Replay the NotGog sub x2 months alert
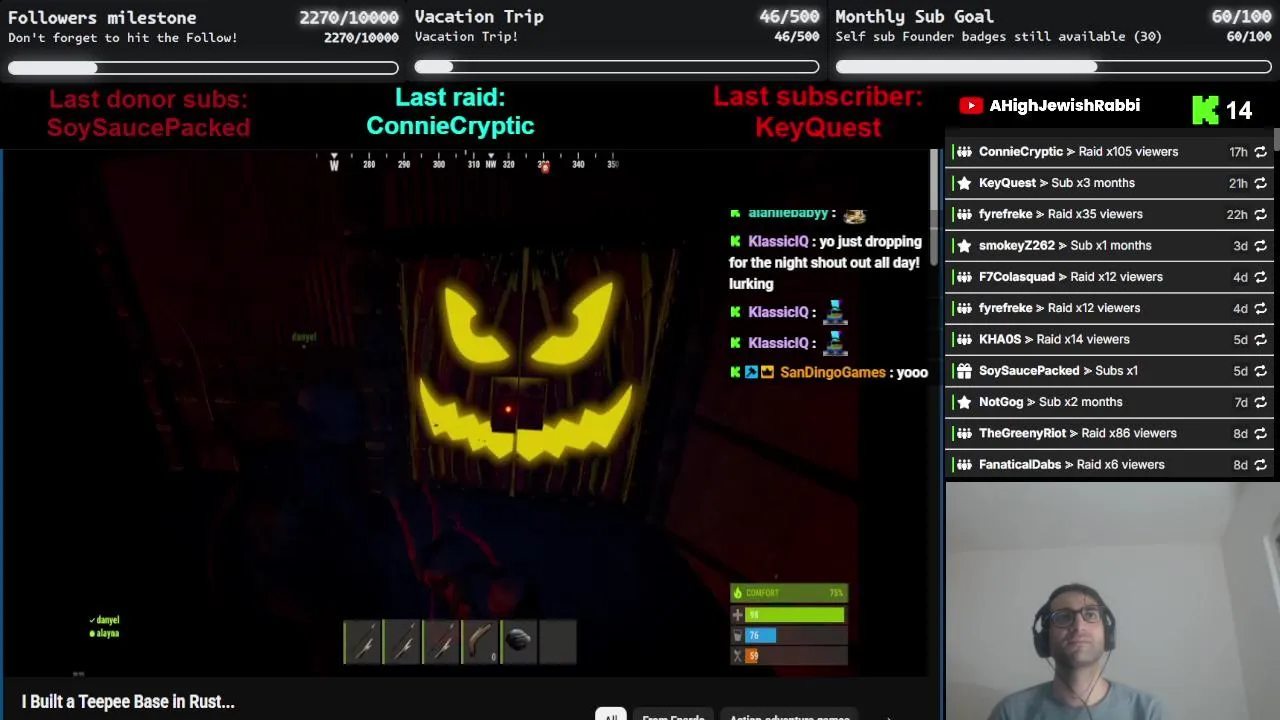The image size is (1280, 720). pyautogui.click(x=1260, y=402)
